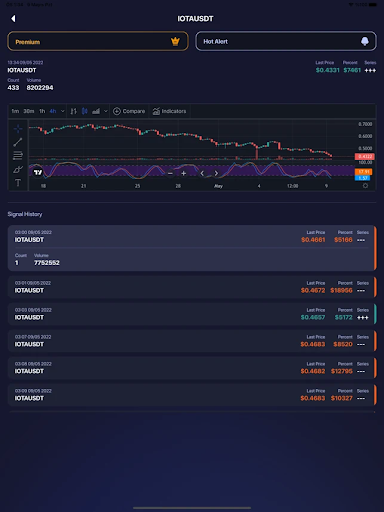Open the Indicators panel
384x512 pixels.
tap(169, 111)
